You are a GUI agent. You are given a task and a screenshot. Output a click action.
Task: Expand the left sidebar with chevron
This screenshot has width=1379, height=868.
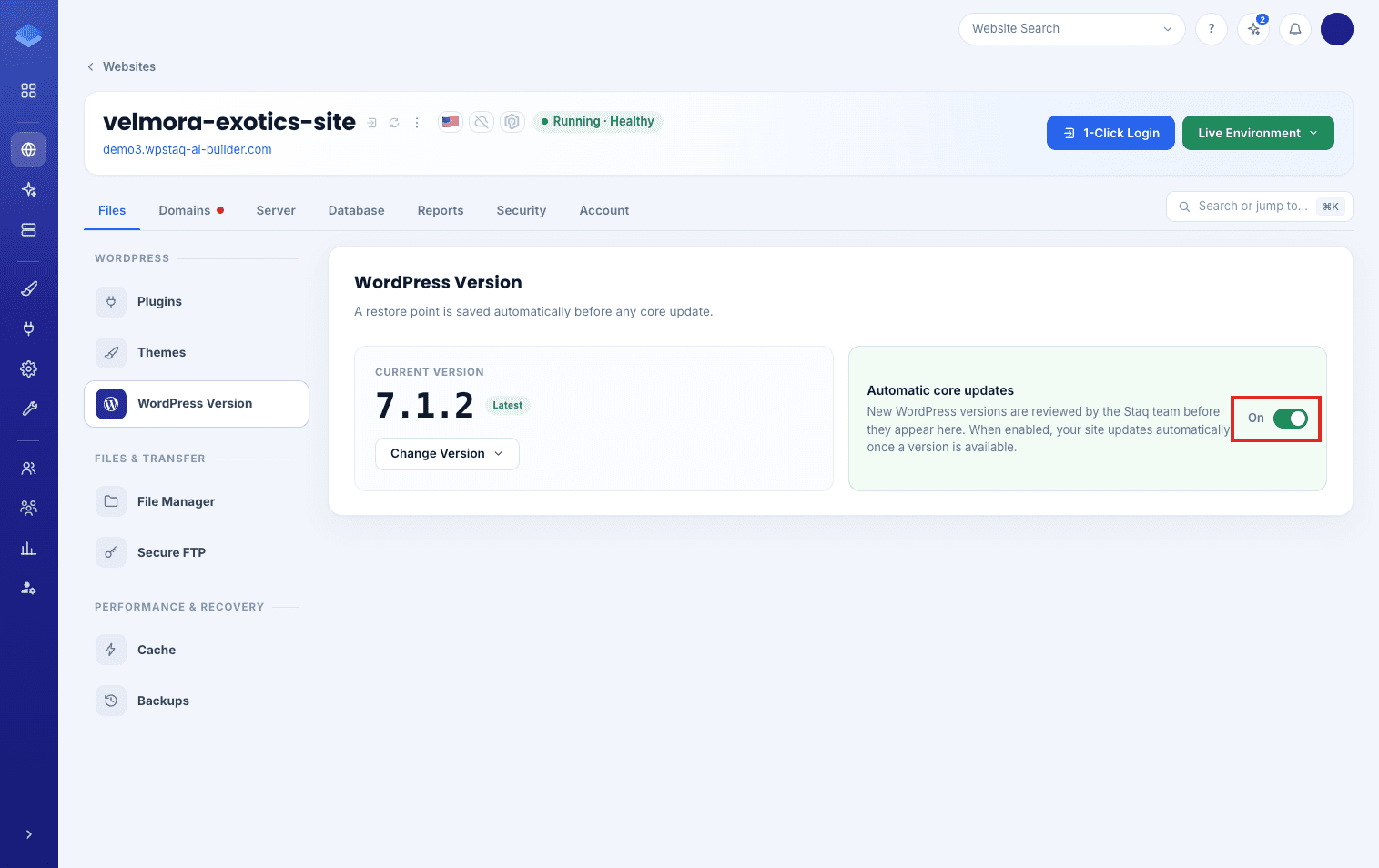tap(29, 834)
